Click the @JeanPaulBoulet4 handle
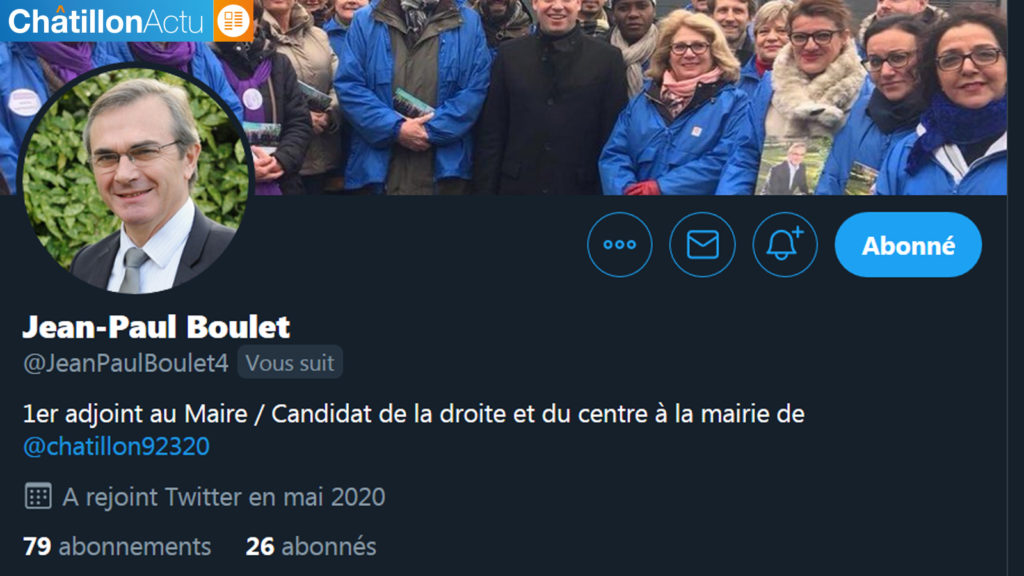Image resolution: width=1024 pixels, height=576 pixels. pos(126,363)
